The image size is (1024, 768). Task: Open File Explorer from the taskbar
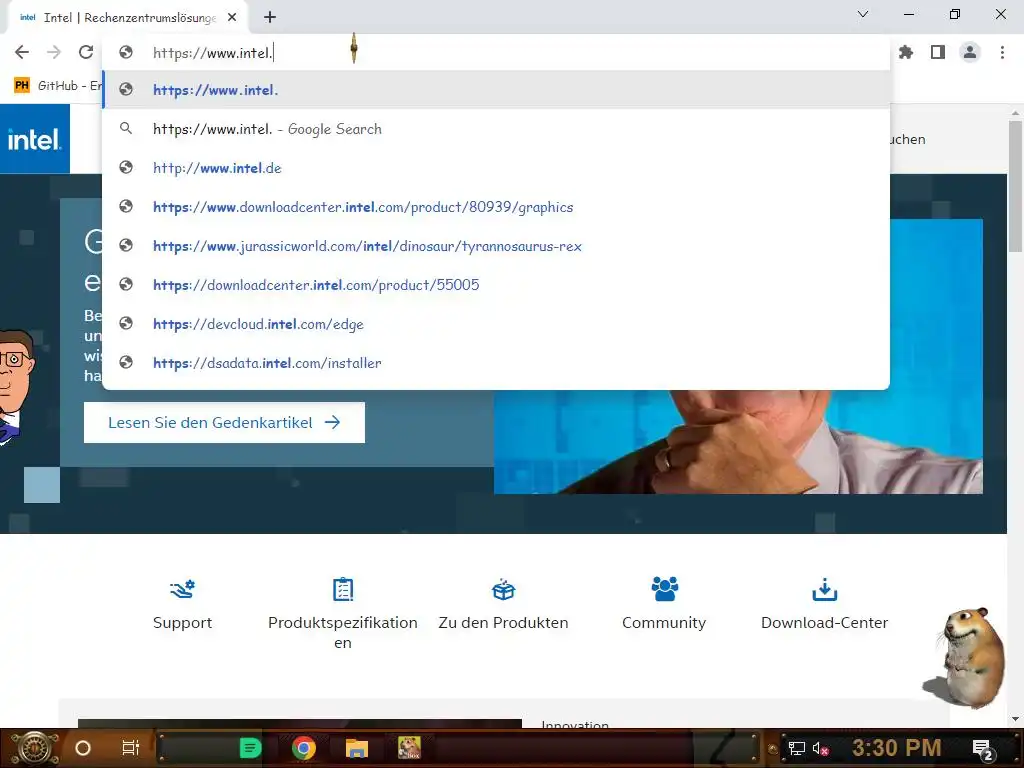[357, 748]
